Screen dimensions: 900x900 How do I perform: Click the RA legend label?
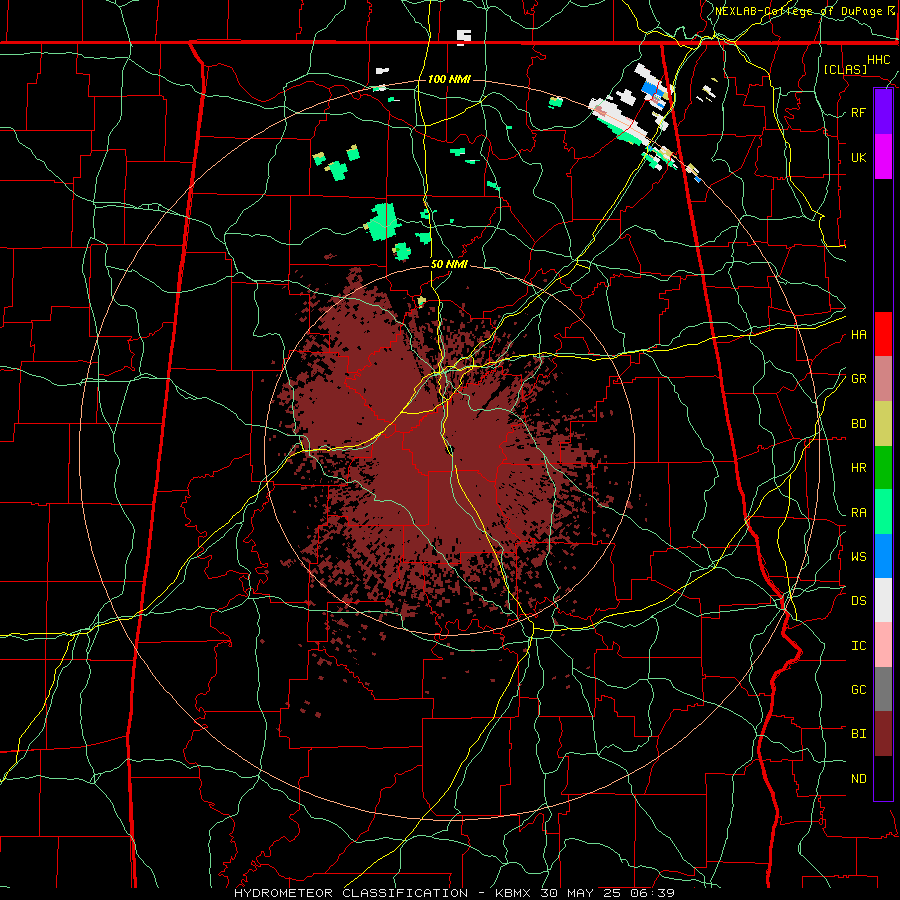[x=858, y=513]
